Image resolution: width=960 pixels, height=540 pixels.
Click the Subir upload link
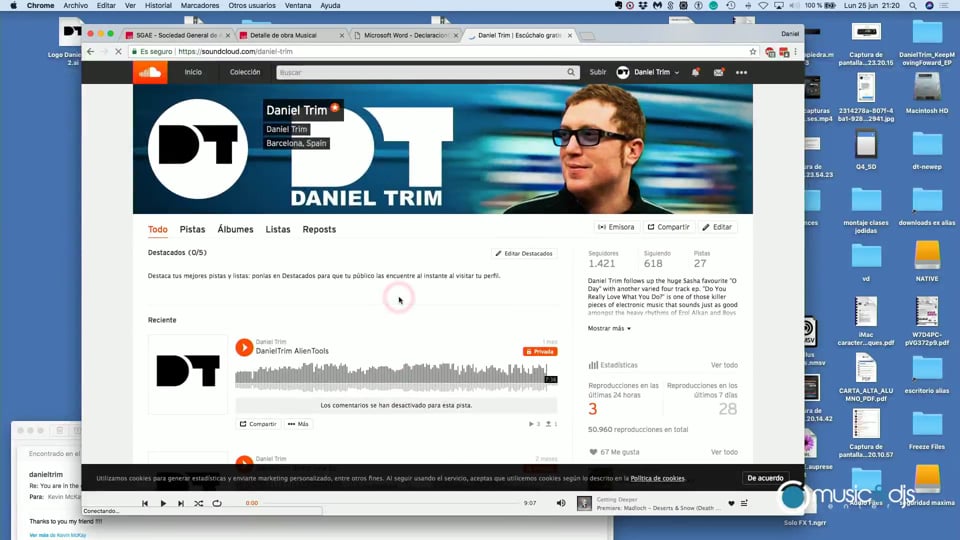pyautogui.click(x=598, y=72)
